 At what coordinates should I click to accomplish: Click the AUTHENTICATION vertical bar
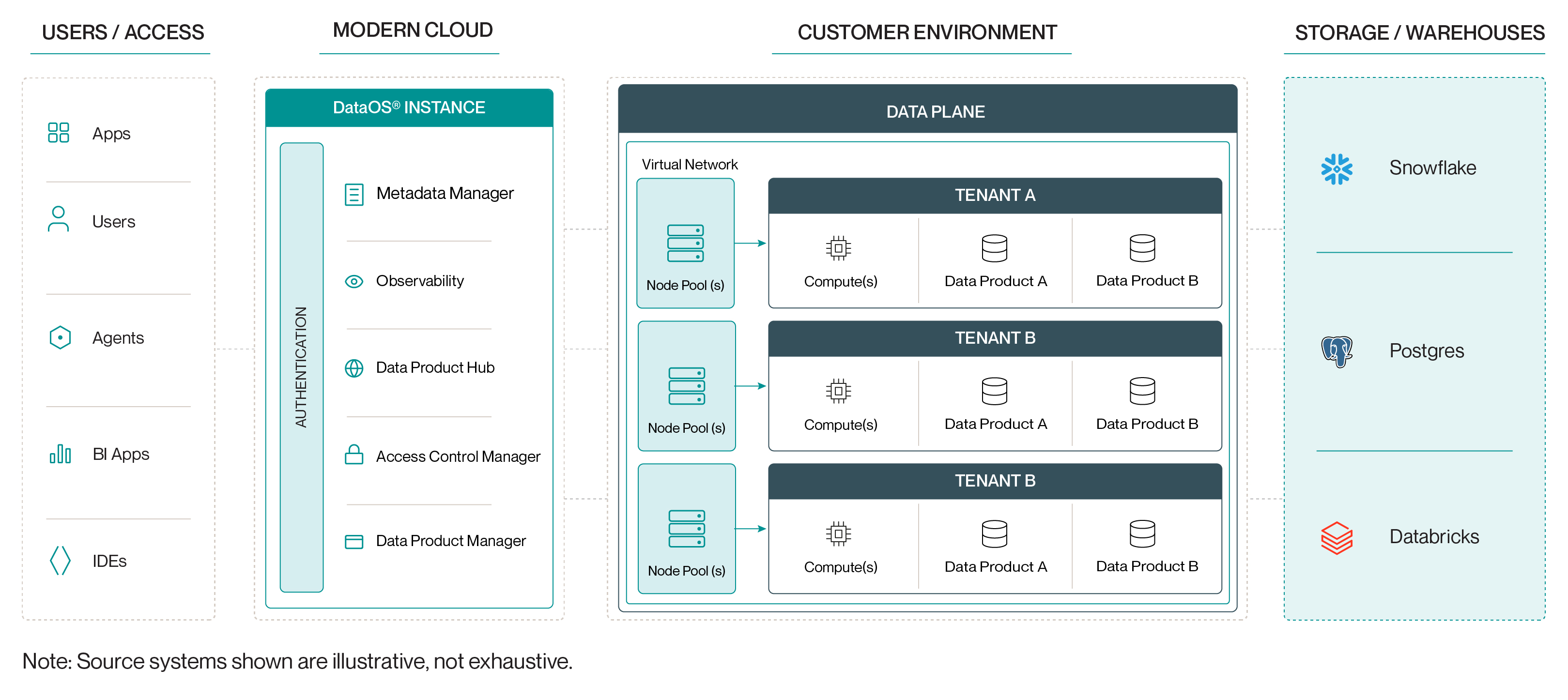301,367
